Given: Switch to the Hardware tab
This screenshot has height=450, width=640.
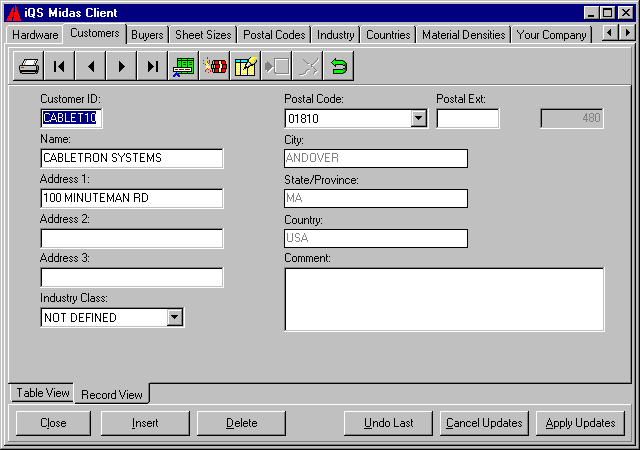Looking at the screenshot, I should point(35,35).
